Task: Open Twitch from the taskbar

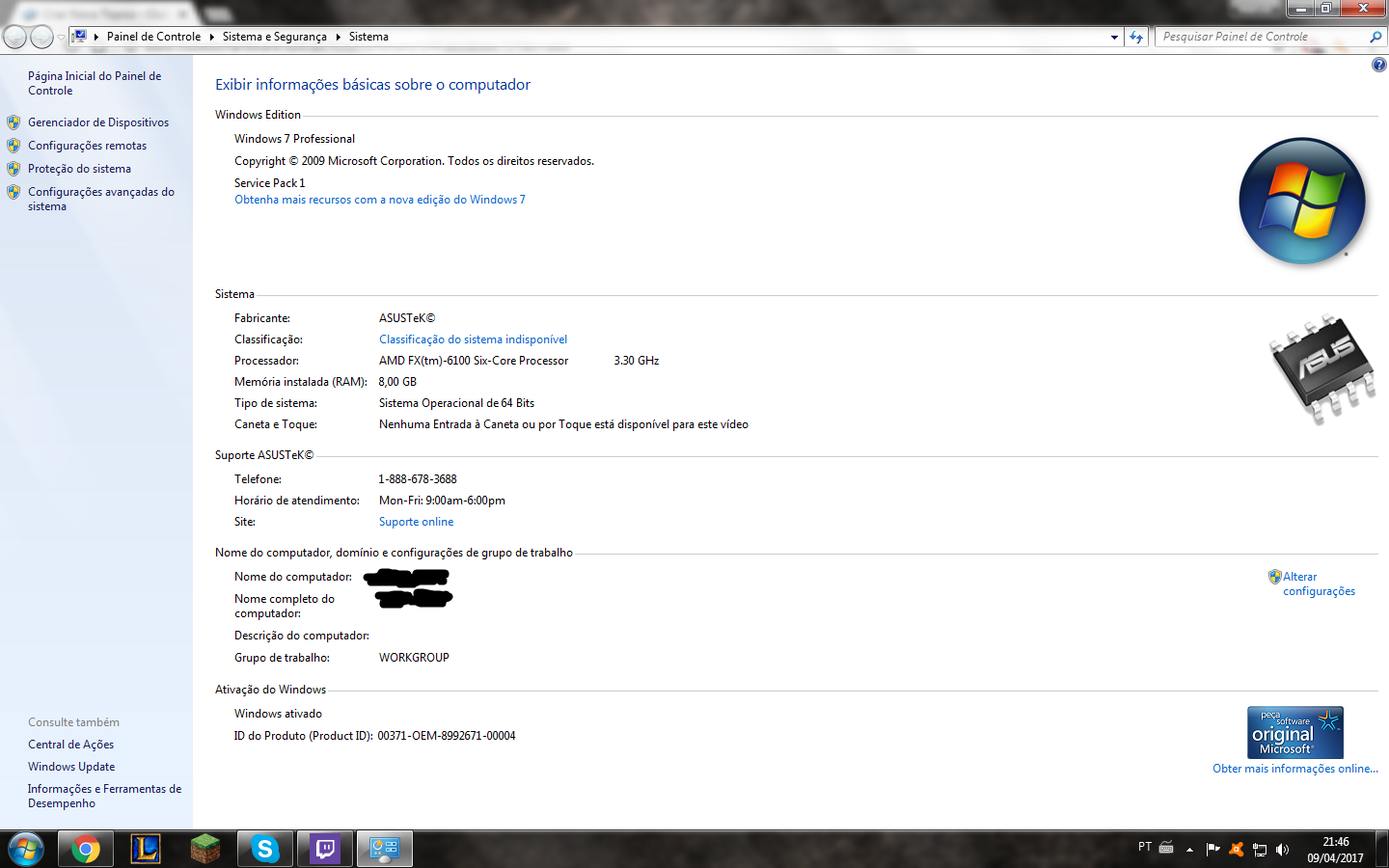Action: (325, 849)
